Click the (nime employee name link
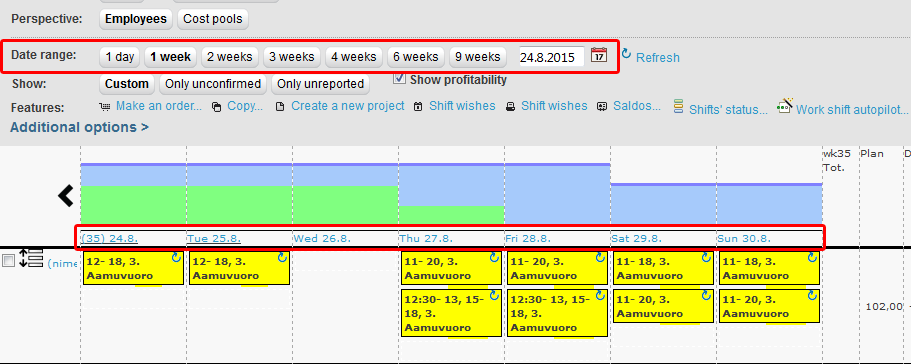911x364 pixels. point(63,264)
